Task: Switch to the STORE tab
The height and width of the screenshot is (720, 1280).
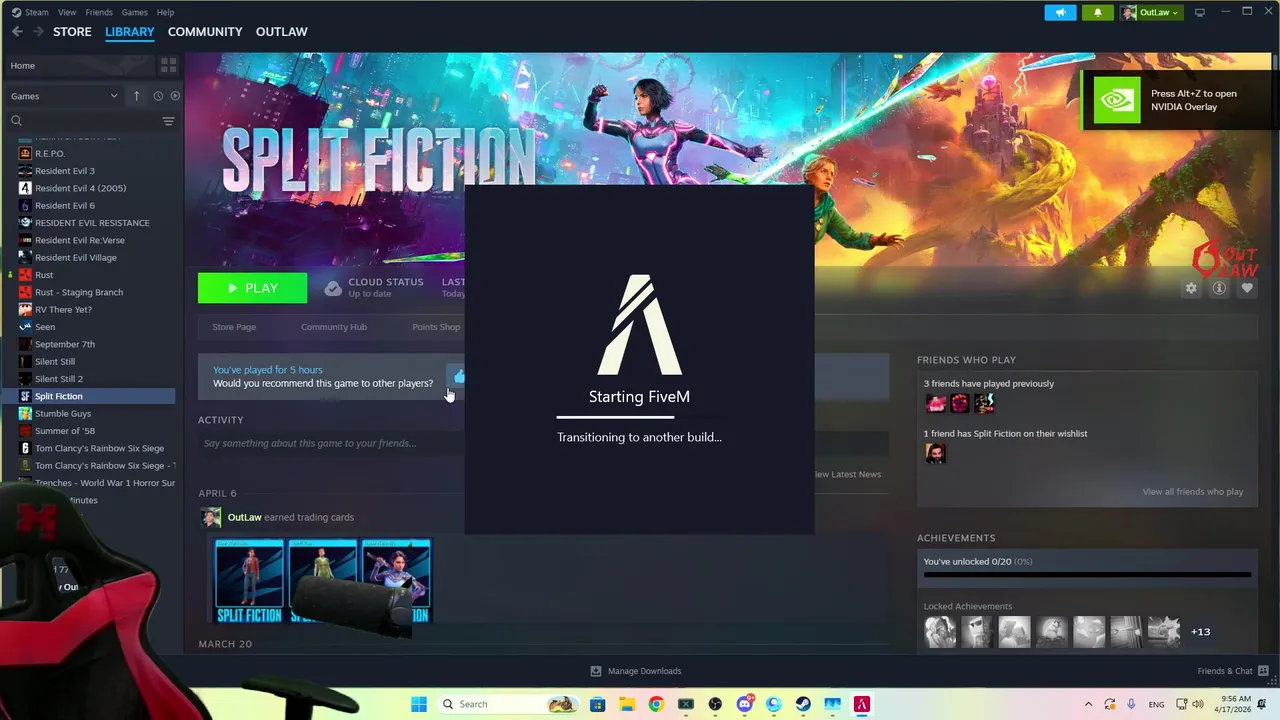Action: (x=72, y=32)
